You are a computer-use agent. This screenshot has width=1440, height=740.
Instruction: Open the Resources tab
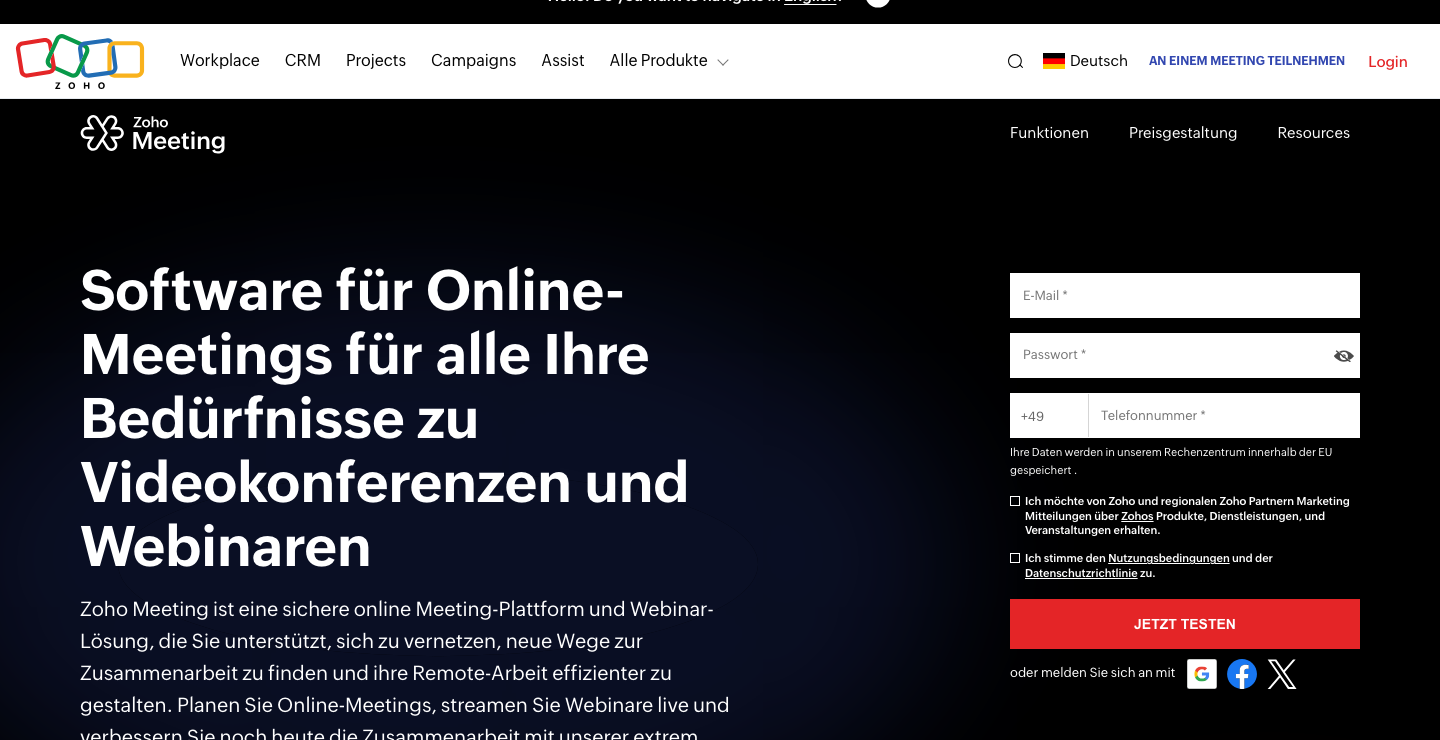[x=1313, y=133]
